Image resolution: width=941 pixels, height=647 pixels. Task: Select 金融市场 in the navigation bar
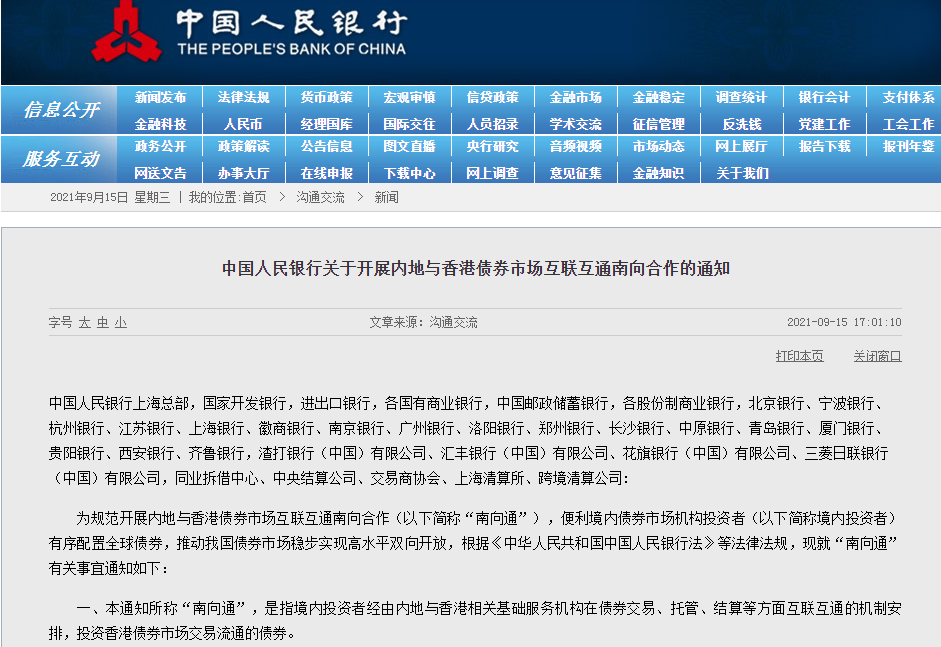[x=575, y=97]
